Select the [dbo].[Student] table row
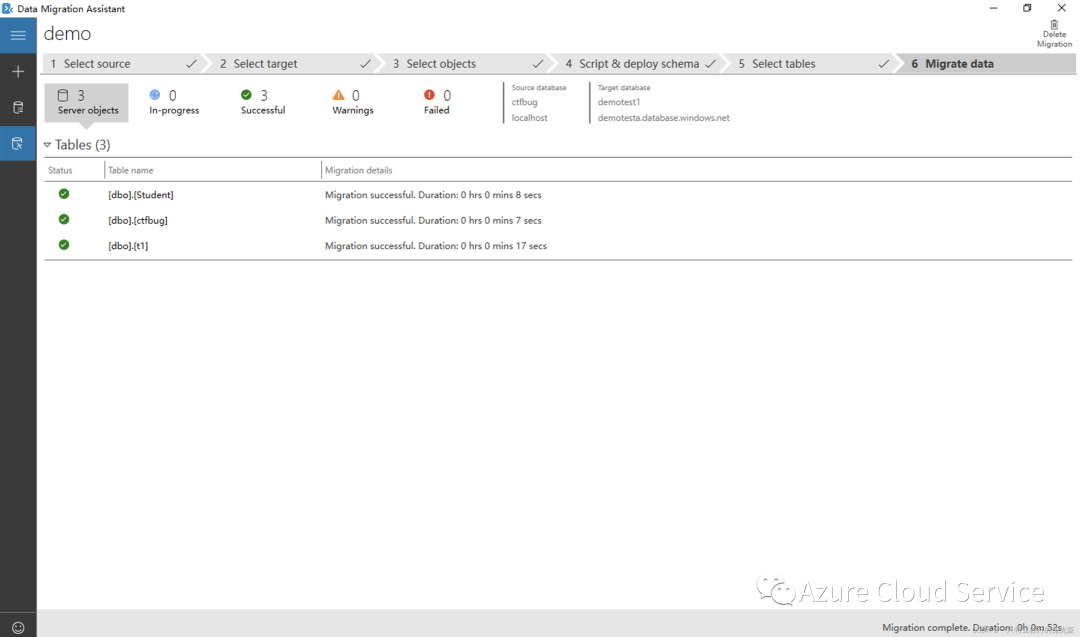 [x=558, y=195]
